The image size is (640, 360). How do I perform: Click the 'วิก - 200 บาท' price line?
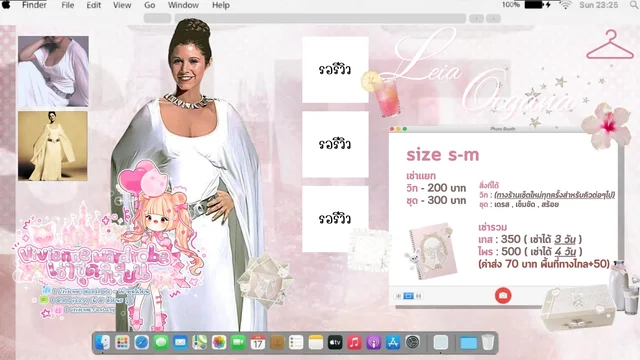pos(436,188)
